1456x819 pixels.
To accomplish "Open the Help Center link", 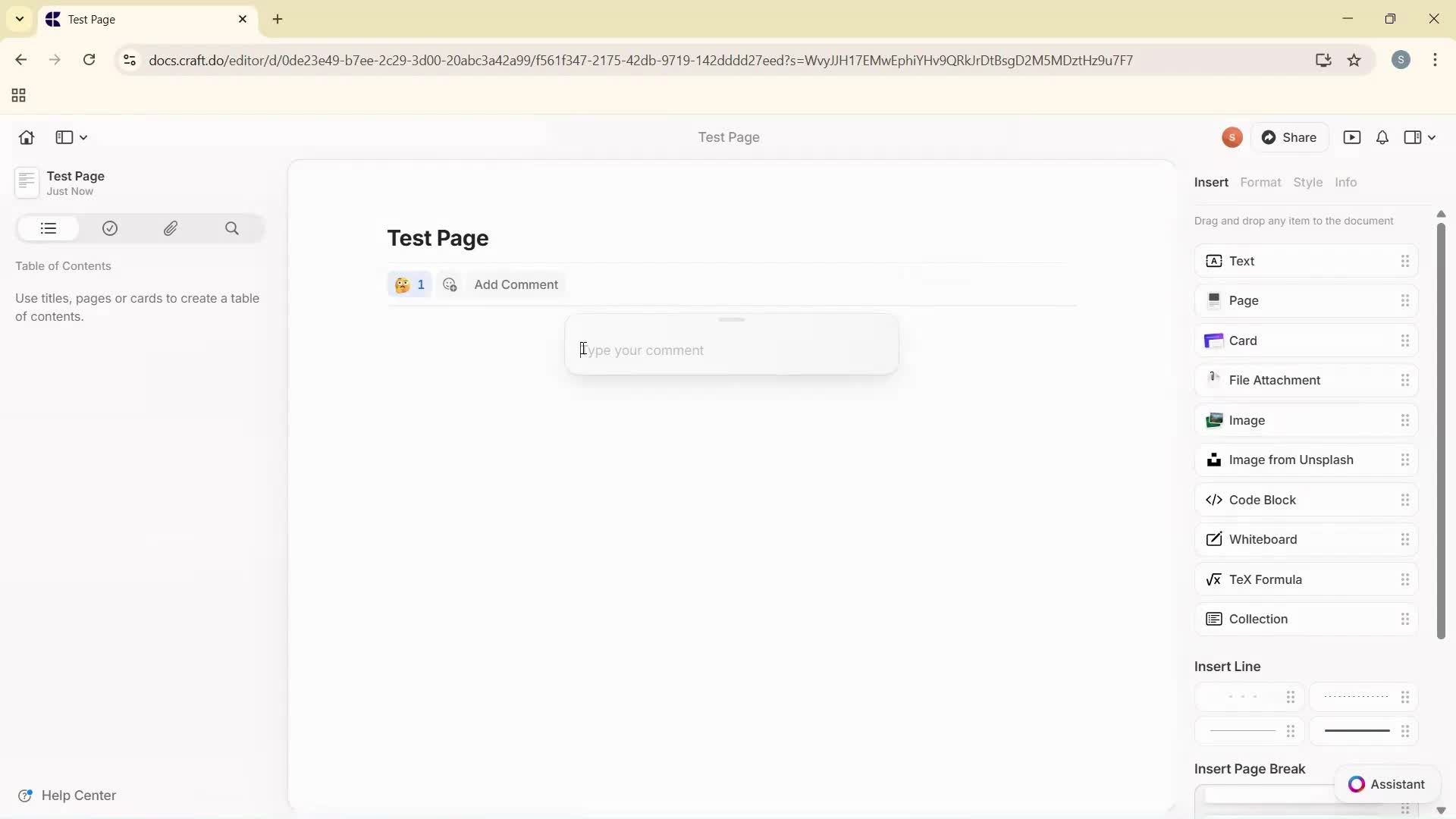I will (79, 795).
